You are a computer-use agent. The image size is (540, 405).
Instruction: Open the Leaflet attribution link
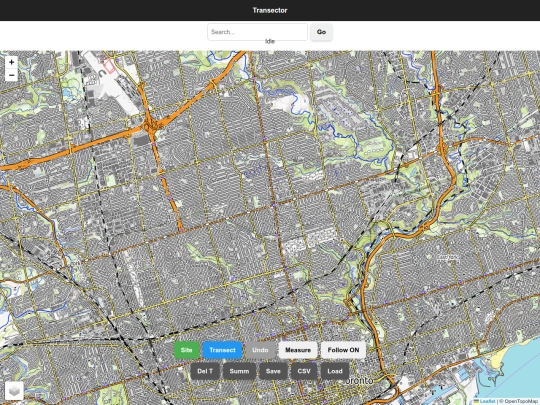click(x=485, y=402)
